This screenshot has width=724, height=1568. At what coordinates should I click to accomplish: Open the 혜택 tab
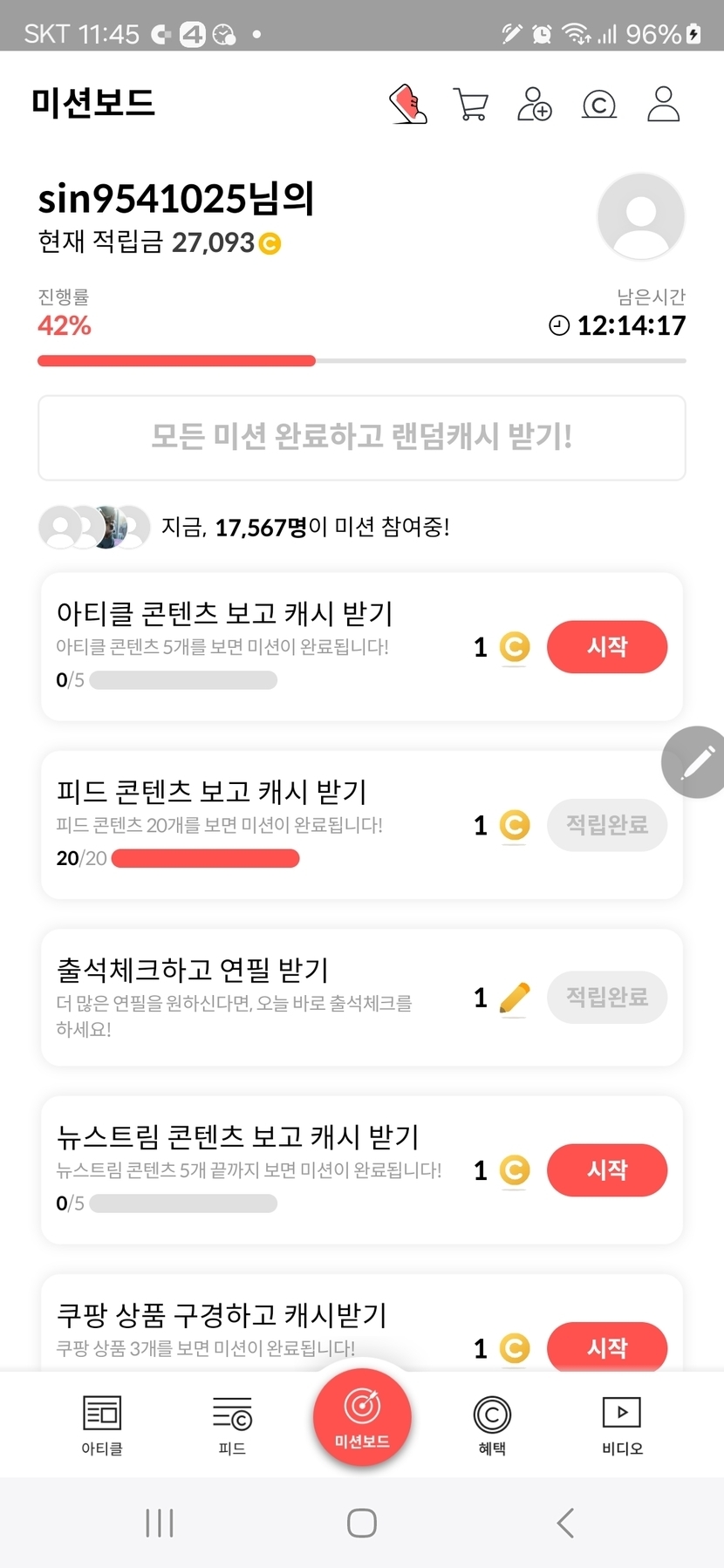pyautogui.click(x=492, y=1425)
